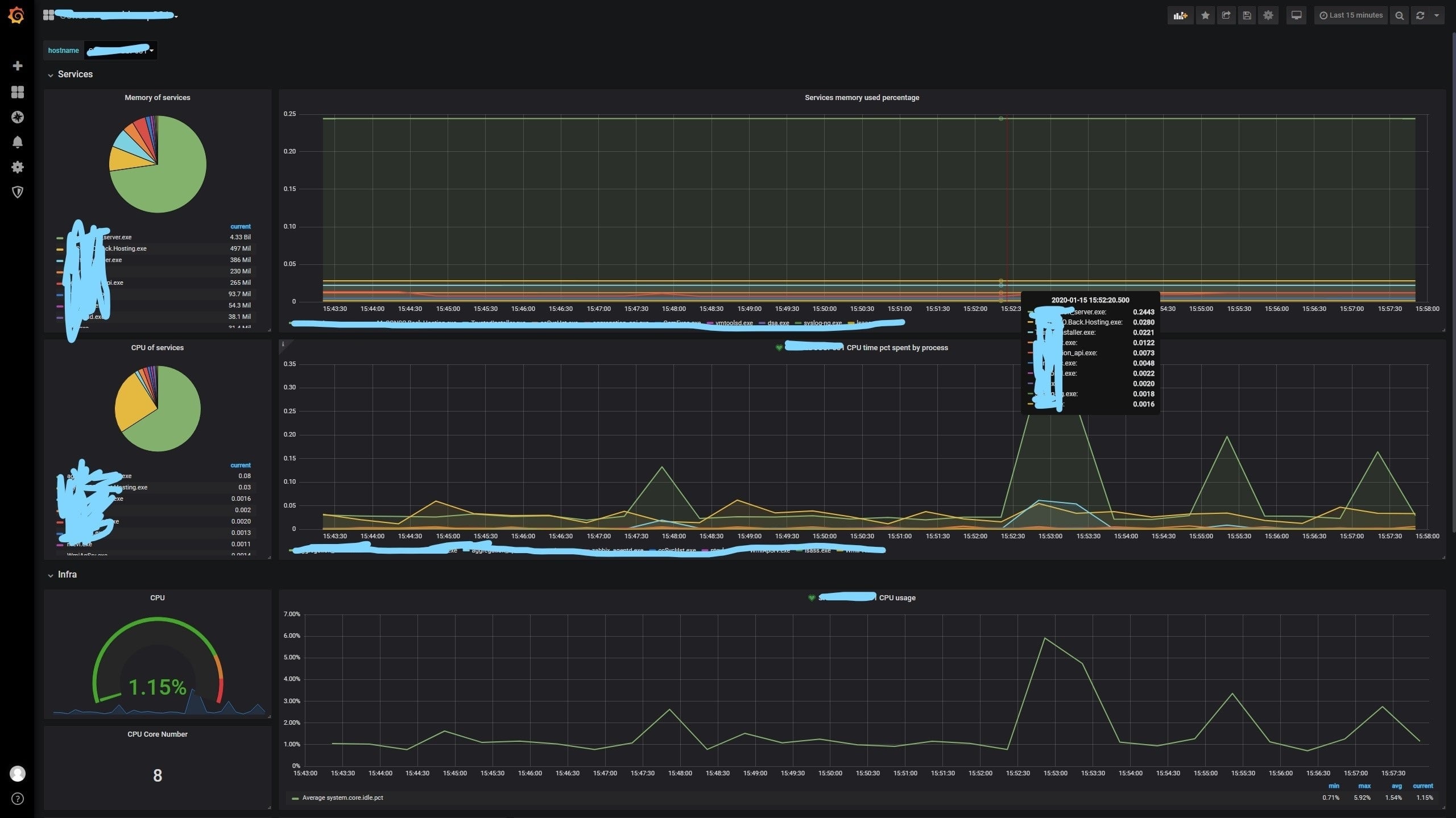
Task: Open the Services memory used percentage panel title menu
Action: 862,98
